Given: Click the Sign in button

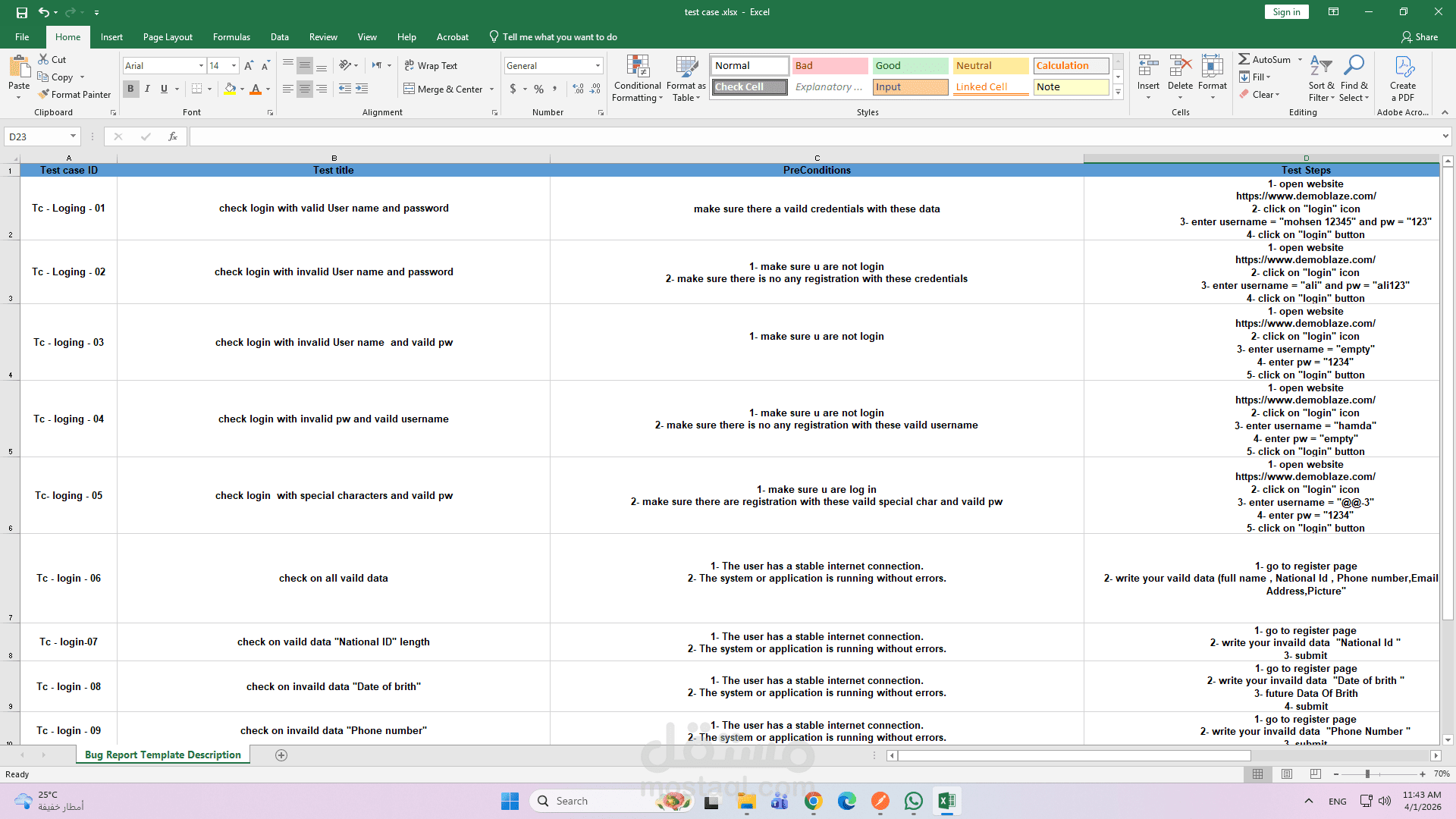Looking at the screenshot, I should click(1286, 12).
